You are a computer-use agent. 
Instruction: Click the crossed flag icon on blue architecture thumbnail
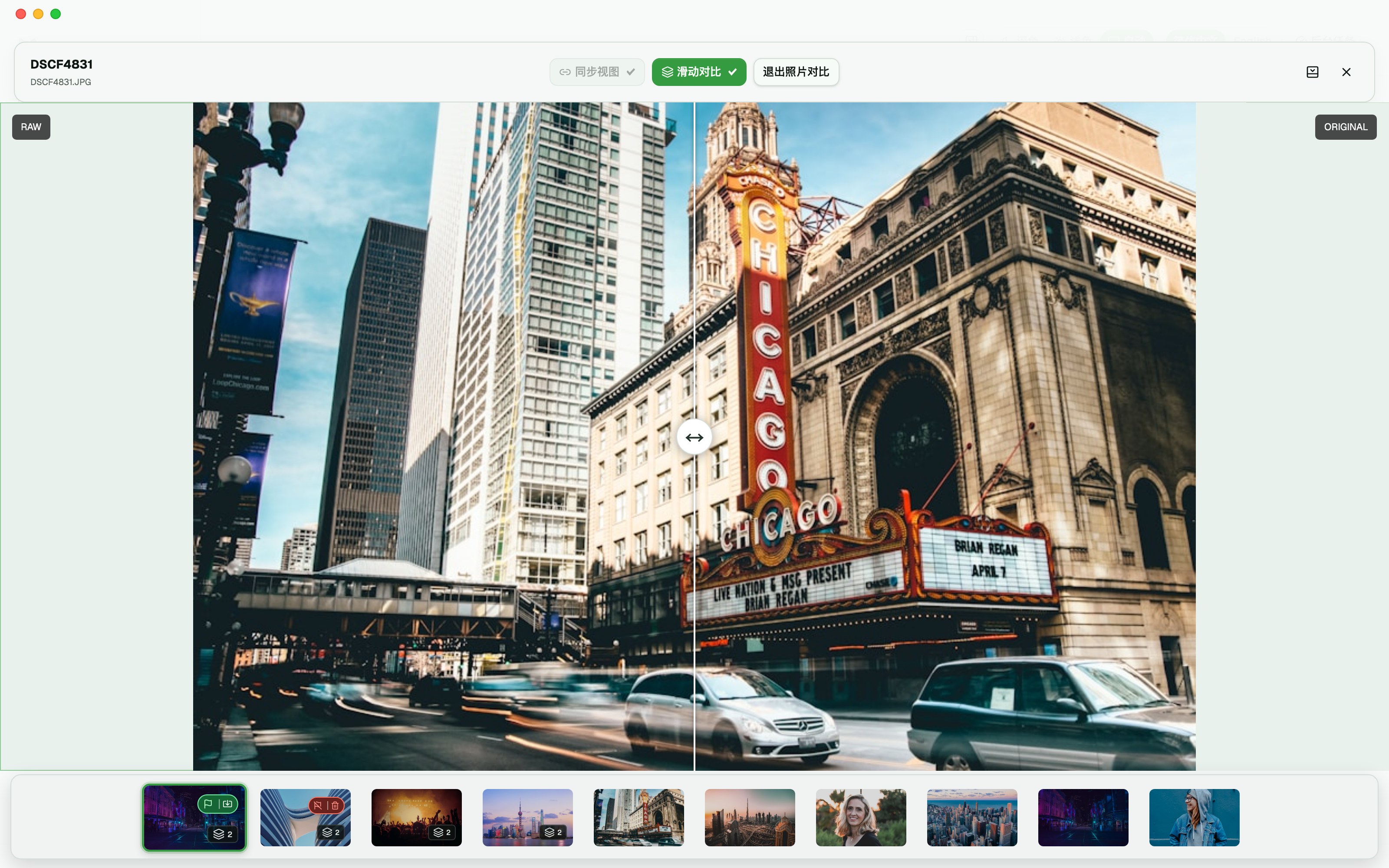[318, 805]
